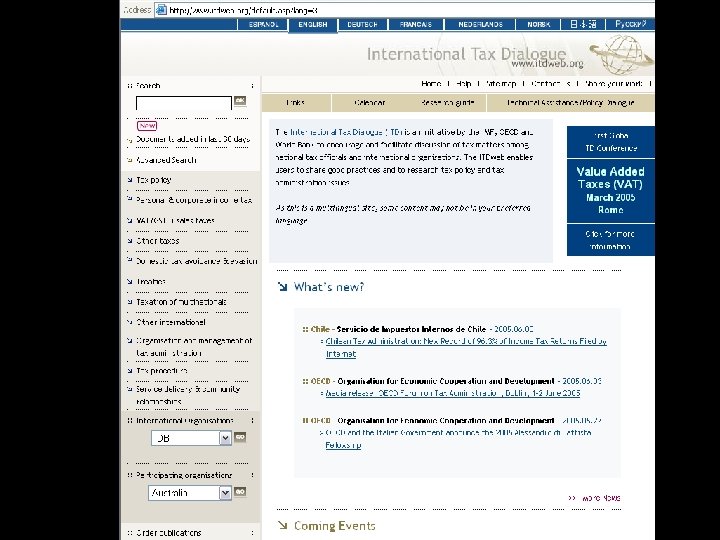Image resolution: width=720 pixels, height=540 pixels.
Task: Open Taxation of multinationals category
Action: click(x=181, y=302)
